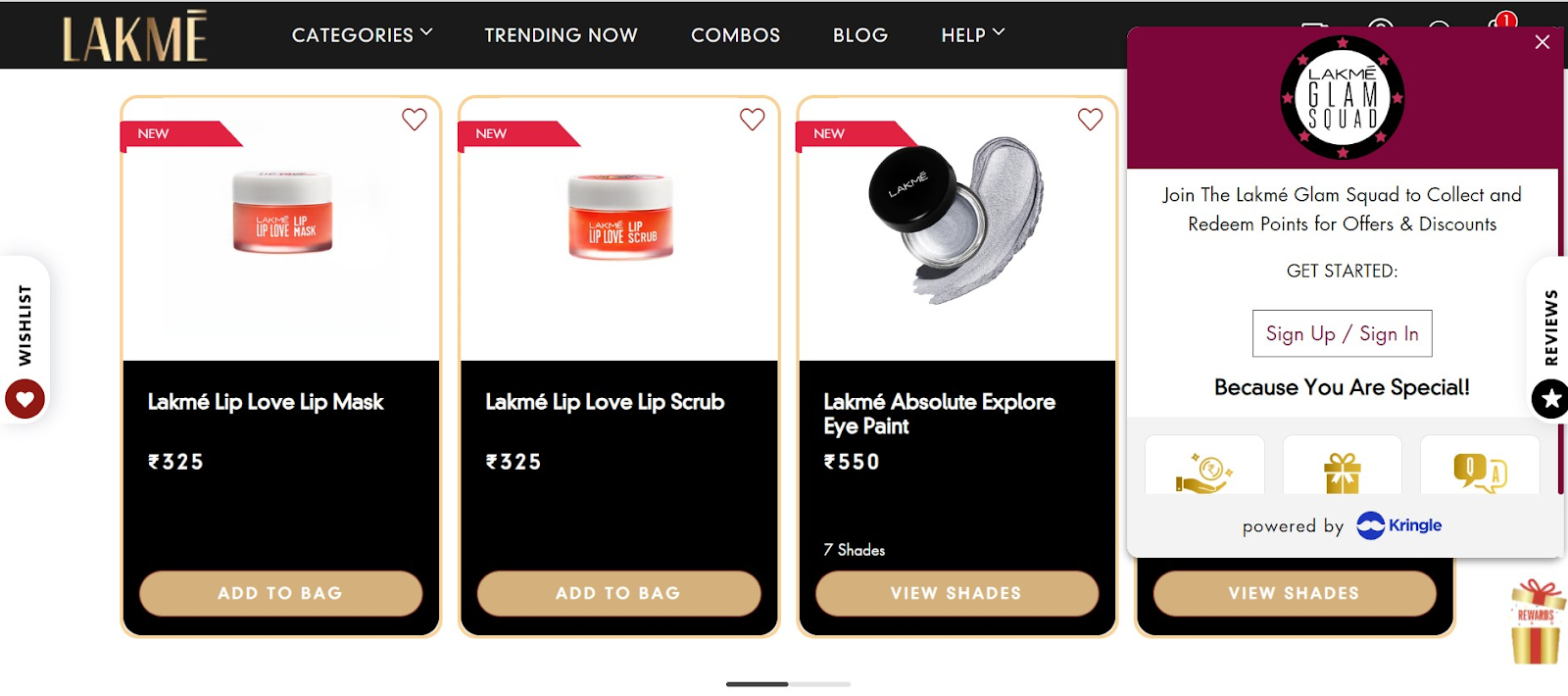Expand the Categories dropdown

point(362,34)
